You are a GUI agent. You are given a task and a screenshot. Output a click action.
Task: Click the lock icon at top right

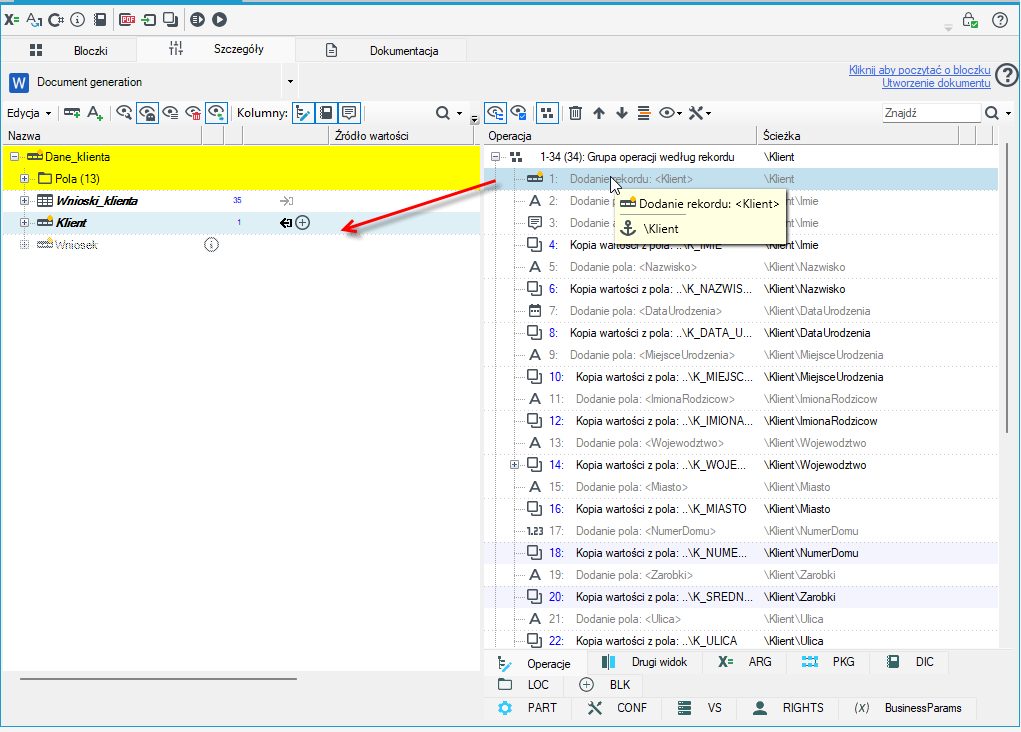(970, 20)
